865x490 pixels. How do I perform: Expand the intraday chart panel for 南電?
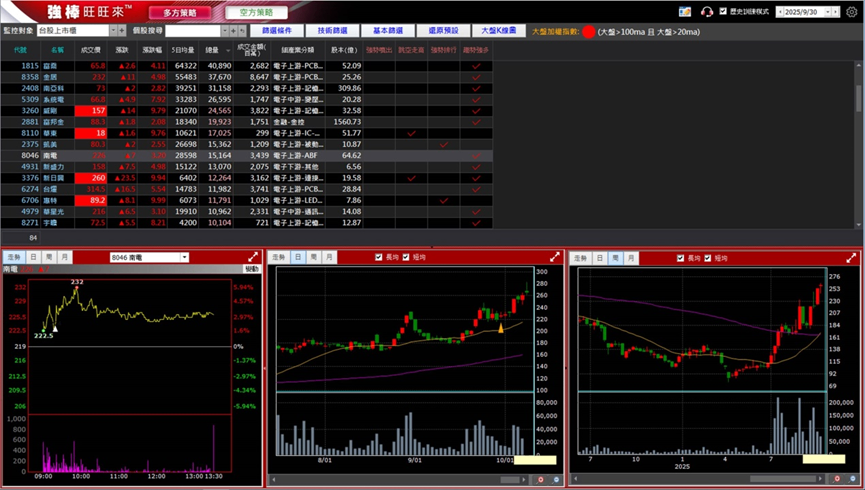pyautogui.click(x=253, y=257)
